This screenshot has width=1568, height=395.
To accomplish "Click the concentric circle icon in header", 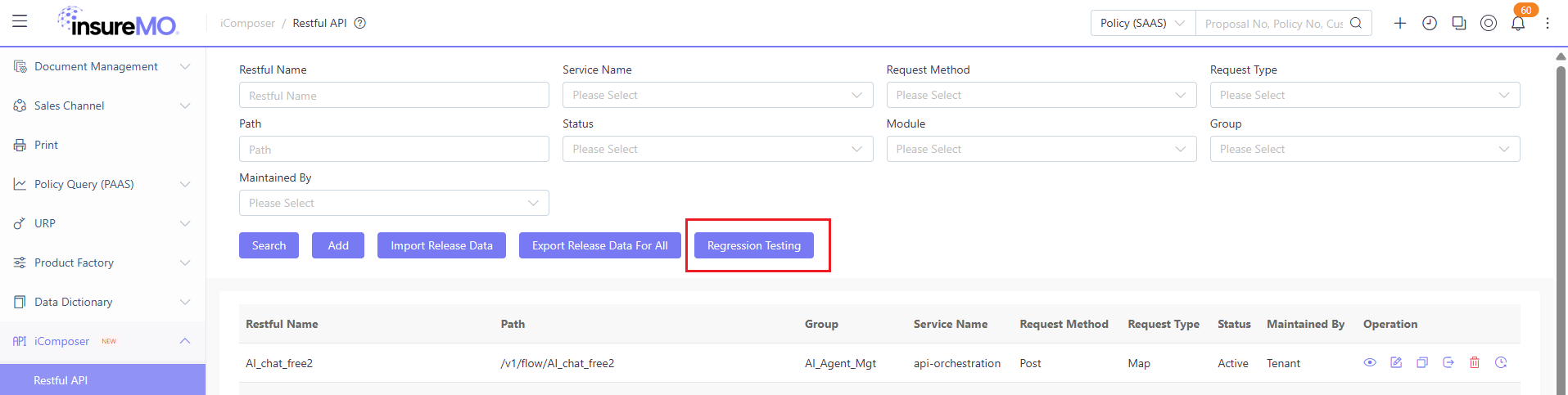I will pyautogui.click(x=1489, y=23).
